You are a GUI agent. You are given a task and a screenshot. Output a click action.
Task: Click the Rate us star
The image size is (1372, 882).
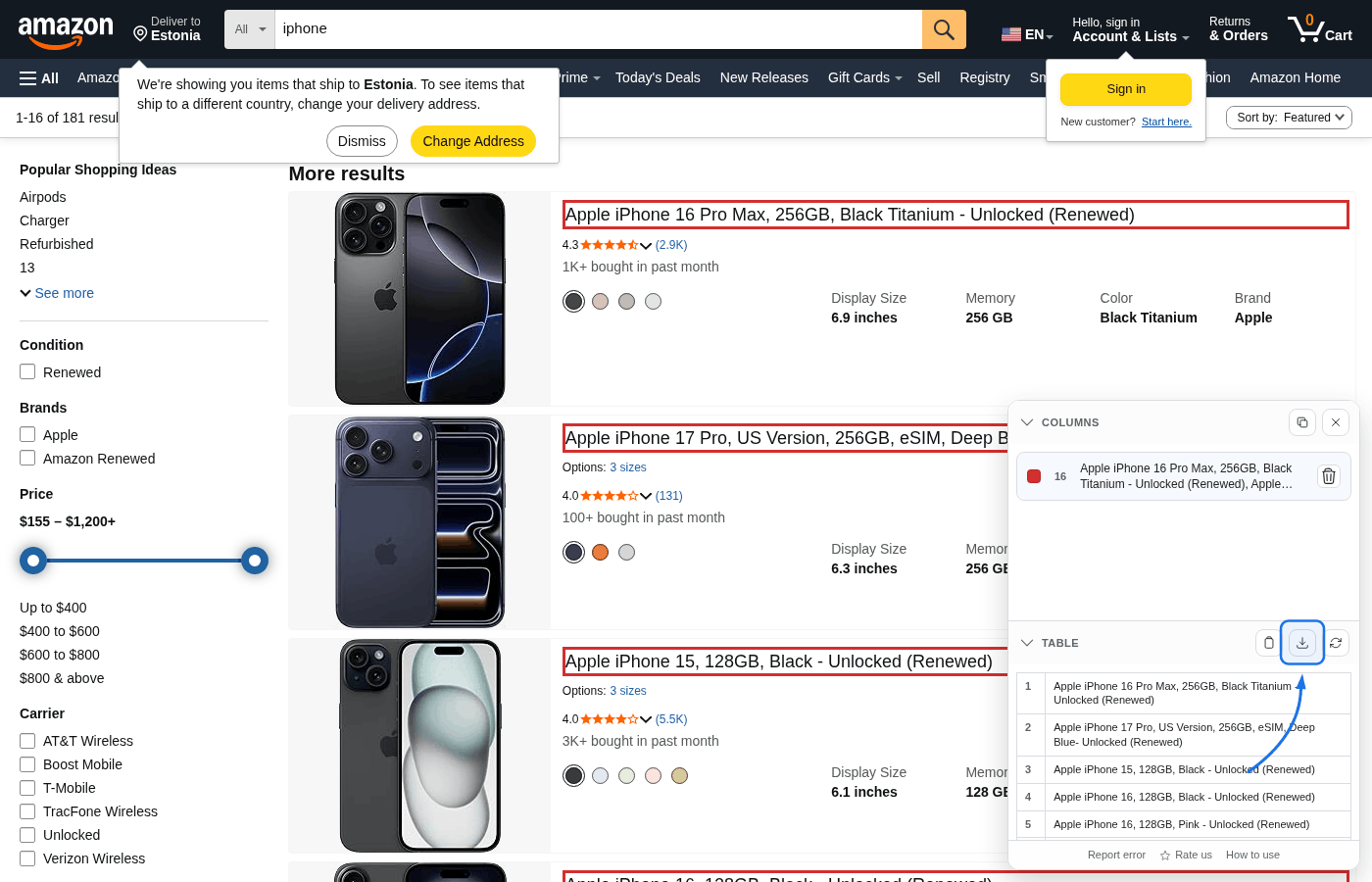(1165, 856)
